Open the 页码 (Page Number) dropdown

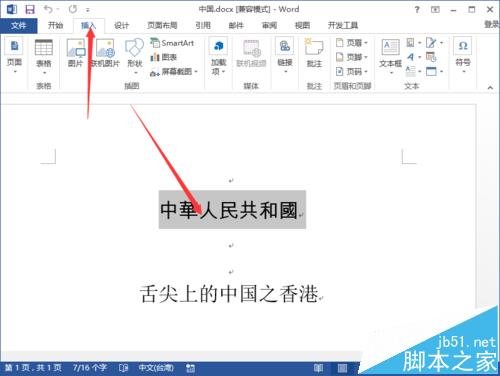click(352, 72)
